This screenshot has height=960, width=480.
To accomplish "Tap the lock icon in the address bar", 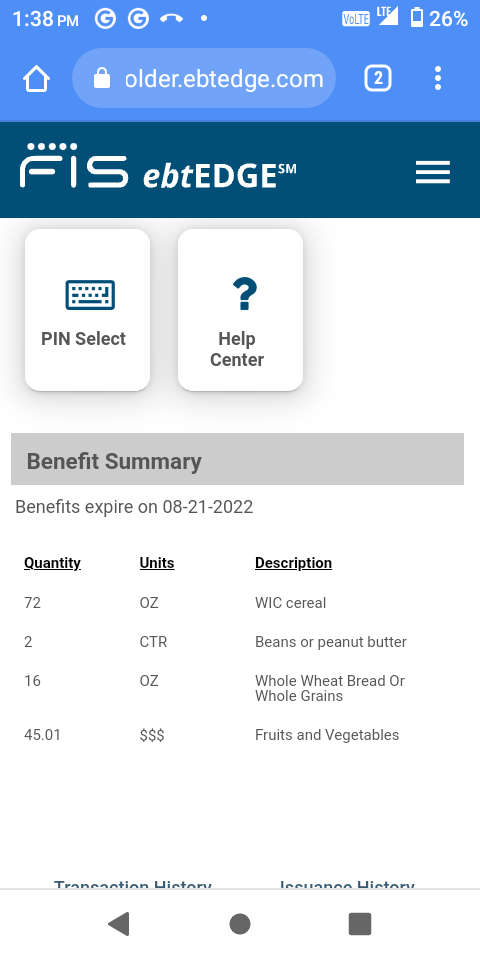I will [102, 78].
